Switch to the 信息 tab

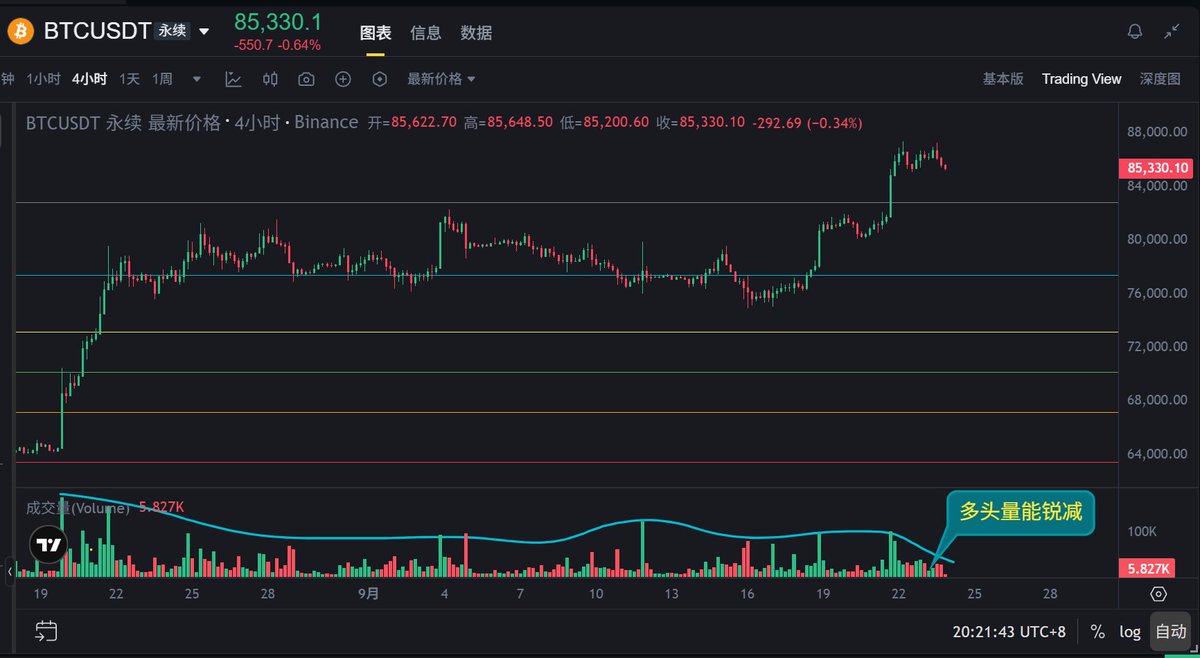[x=426, y=33]
